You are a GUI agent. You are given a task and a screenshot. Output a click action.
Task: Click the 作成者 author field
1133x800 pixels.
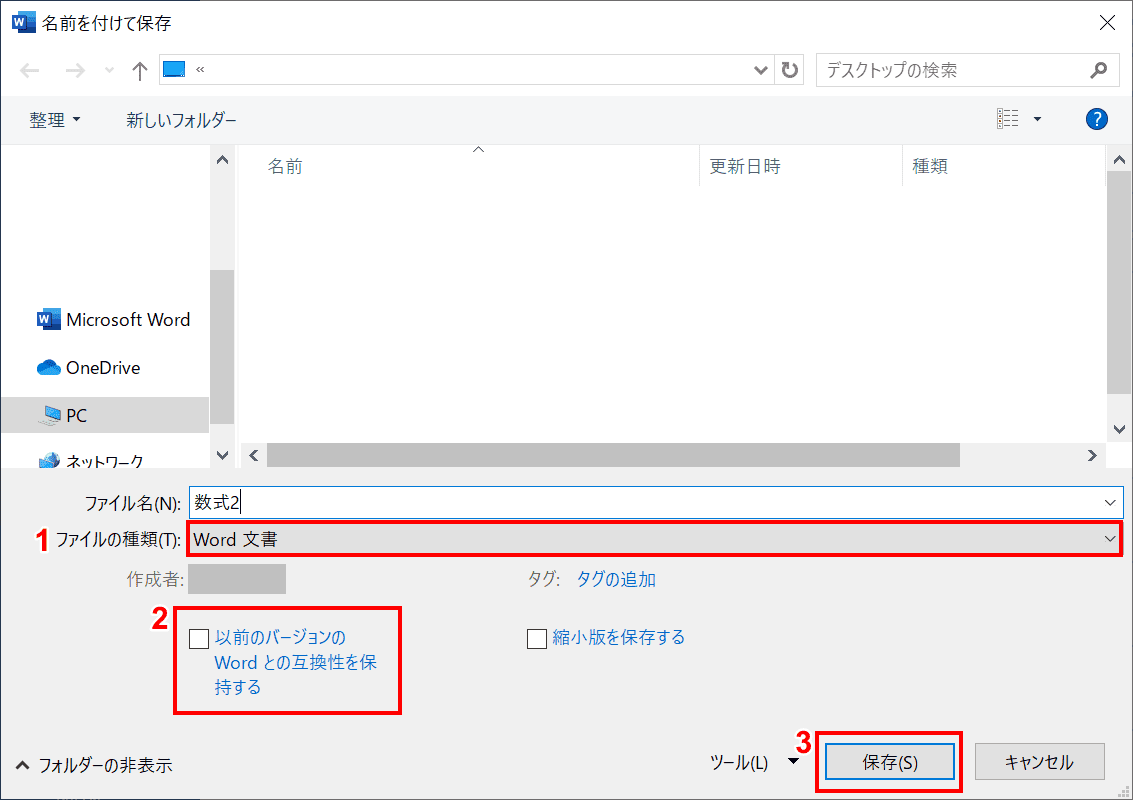coord(237,579)
